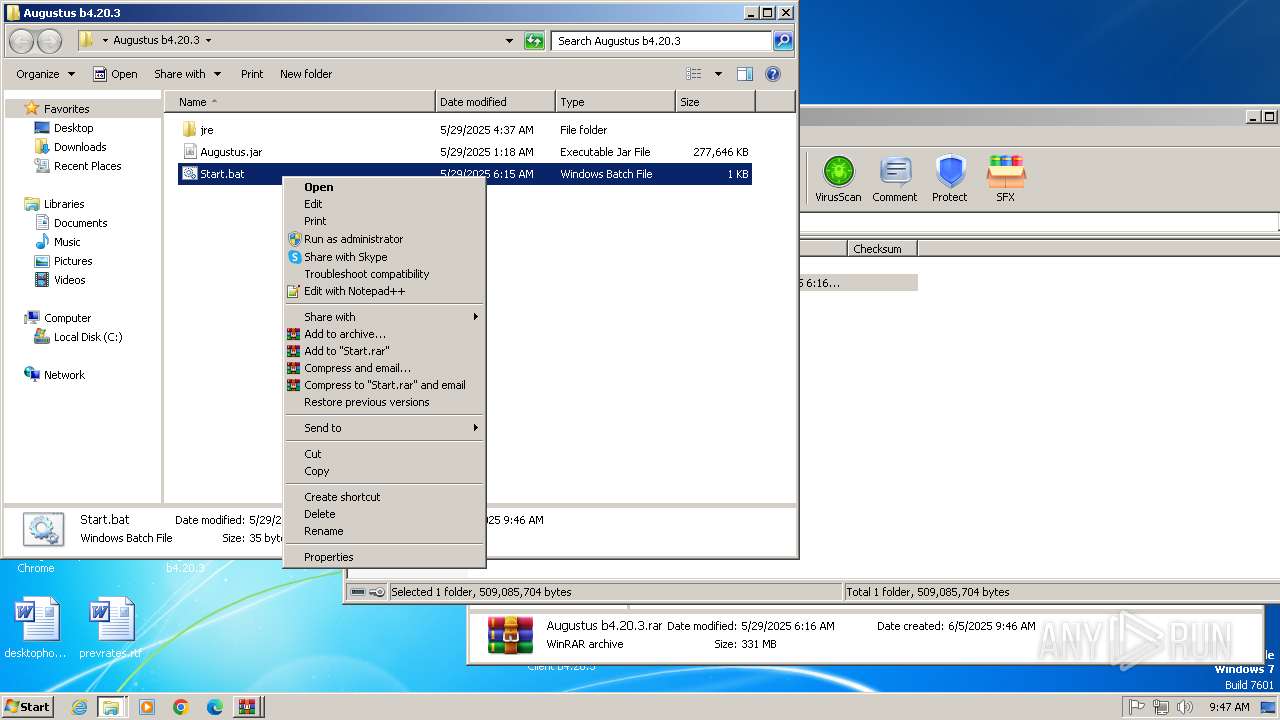Expand the Send to submenu
Image resolution: width=1280 pixels, height=720 pixels.
384,428
